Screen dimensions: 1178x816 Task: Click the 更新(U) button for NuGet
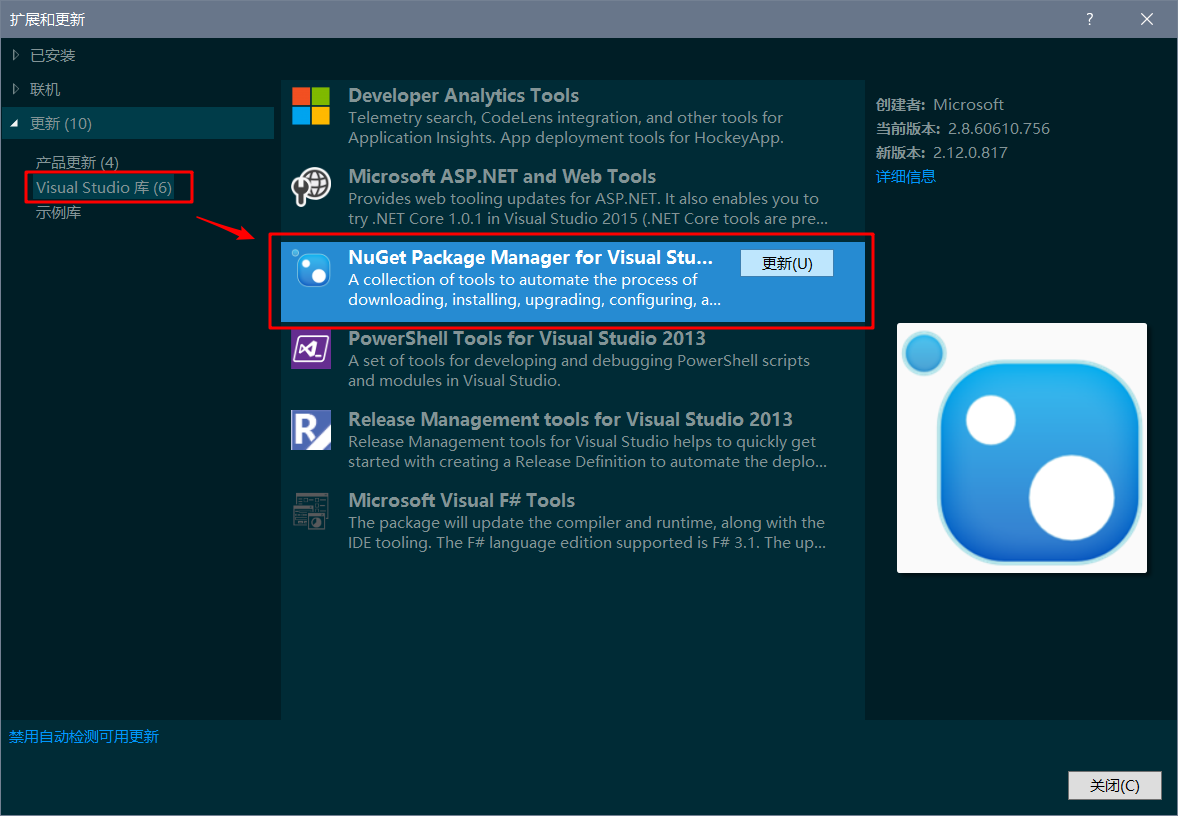787,262
